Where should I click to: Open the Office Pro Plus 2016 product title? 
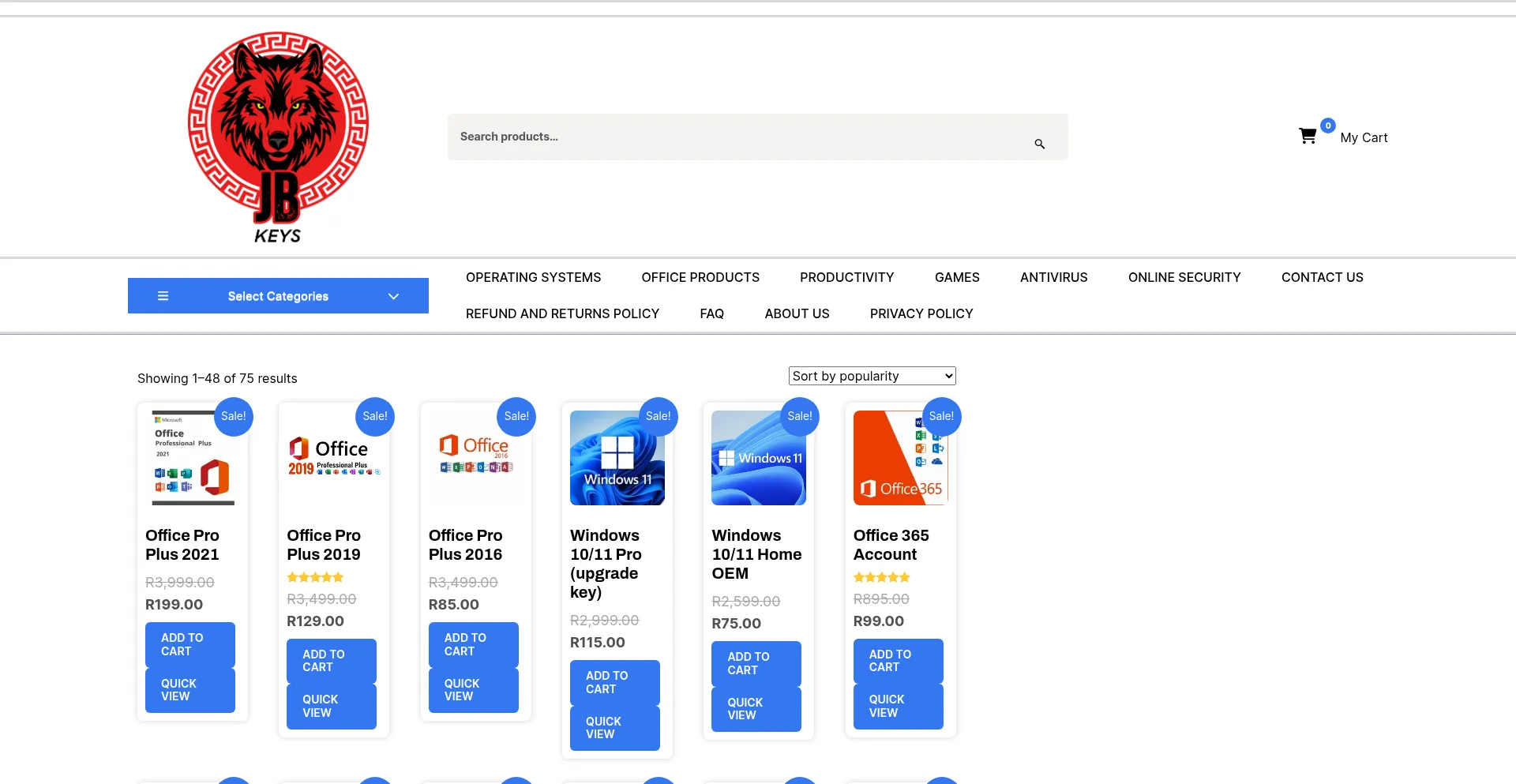coord(466,545)
